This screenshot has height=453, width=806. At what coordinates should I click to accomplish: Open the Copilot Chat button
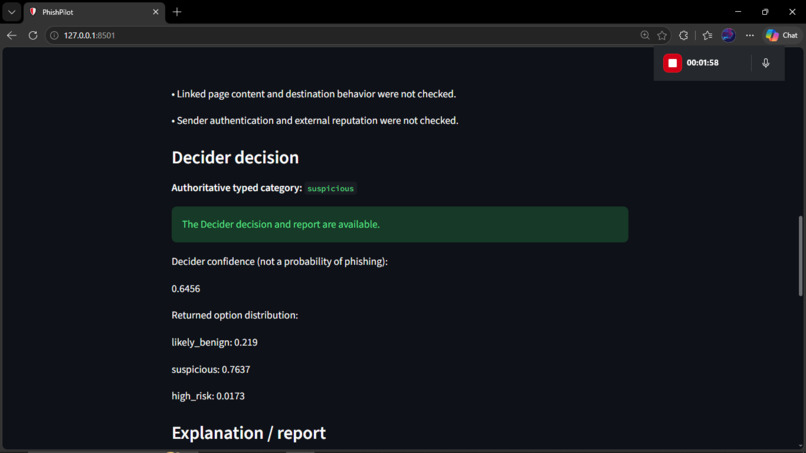782,35
